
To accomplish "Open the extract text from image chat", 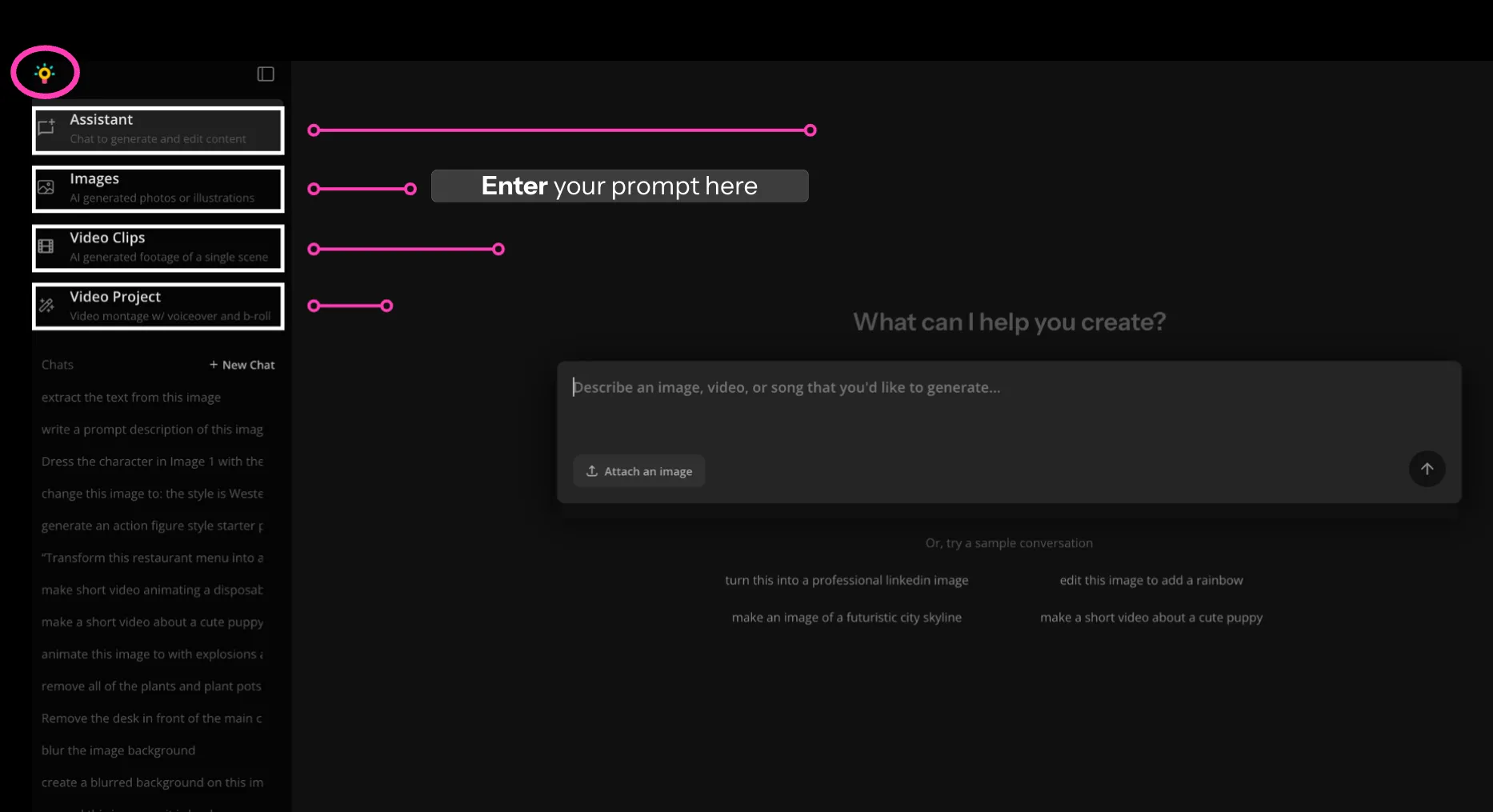I will (x=131, y=398).
